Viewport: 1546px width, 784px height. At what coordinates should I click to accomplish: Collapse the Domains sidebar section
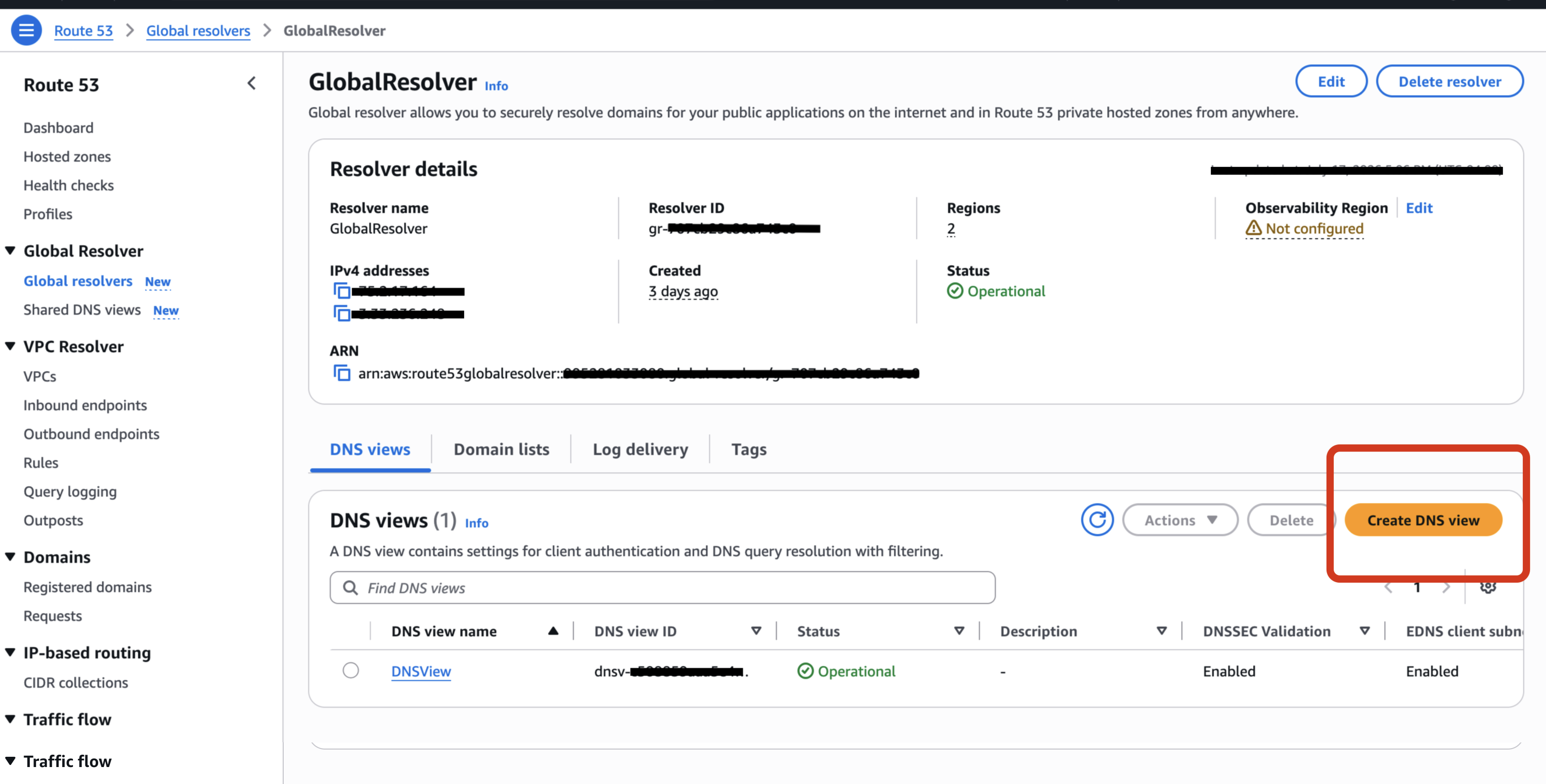point(10,556)
